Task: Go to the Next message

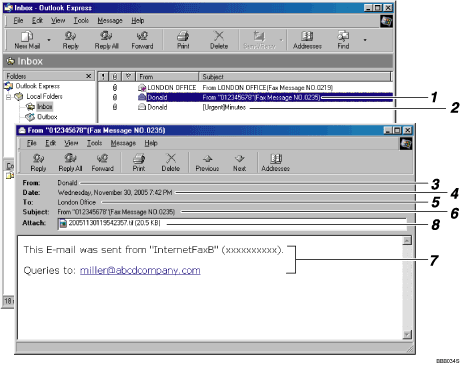Action: 239,163
